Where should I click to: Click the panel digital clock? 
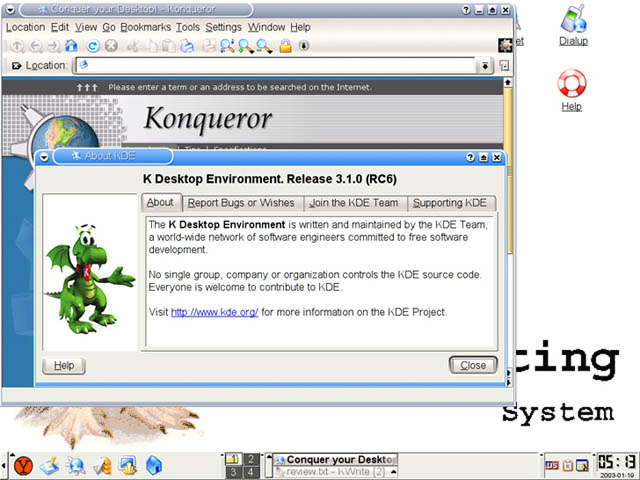(617, 462)
